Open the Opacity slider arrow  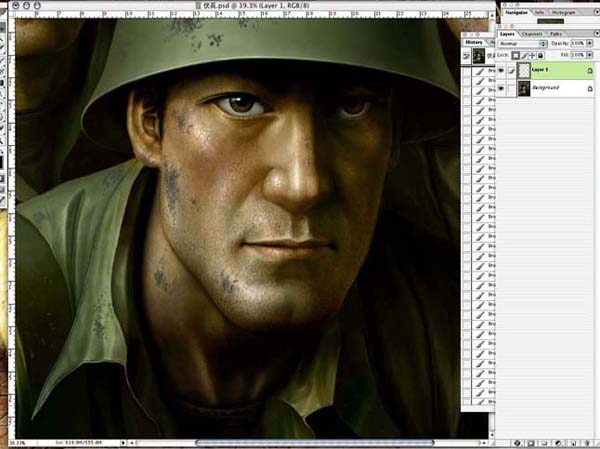[590, 44]
